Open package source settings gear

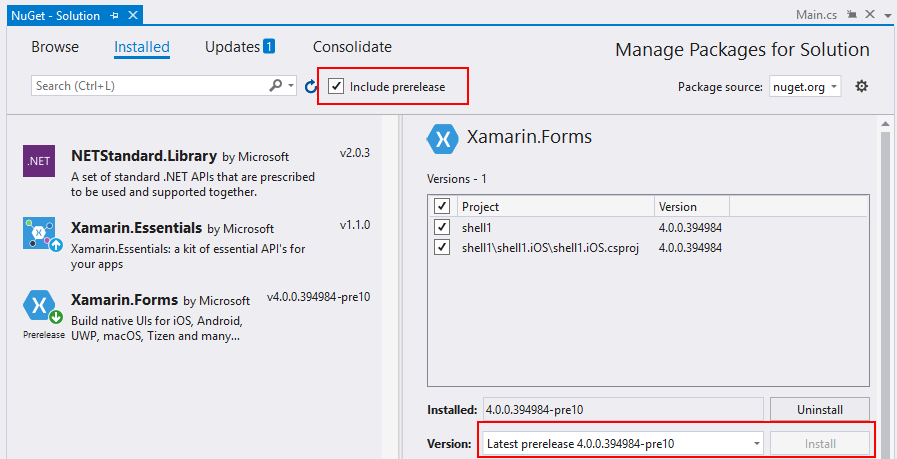[862, 87]
